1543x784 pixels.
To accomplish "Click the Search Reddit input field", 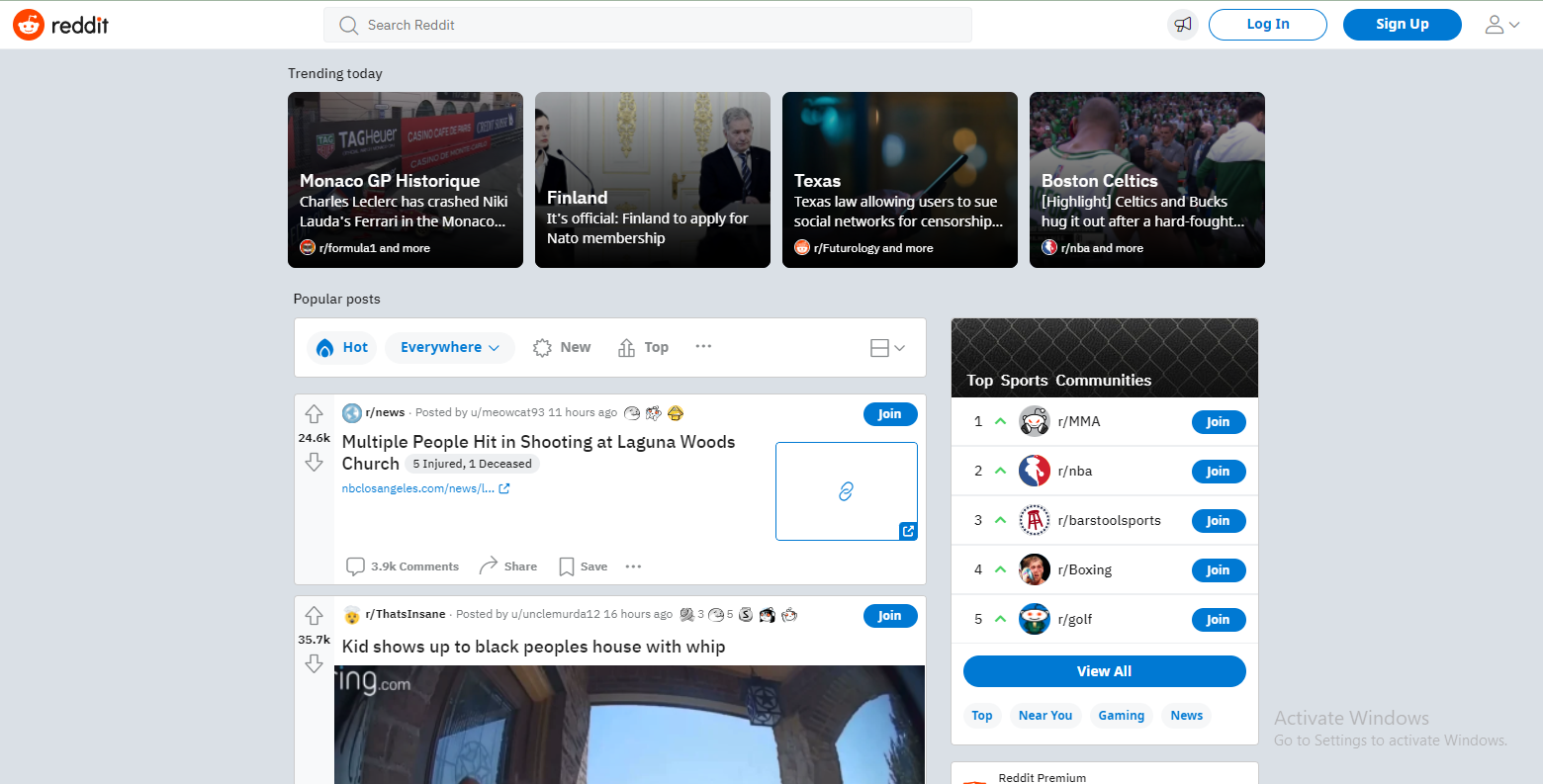I will click(648, 25).
